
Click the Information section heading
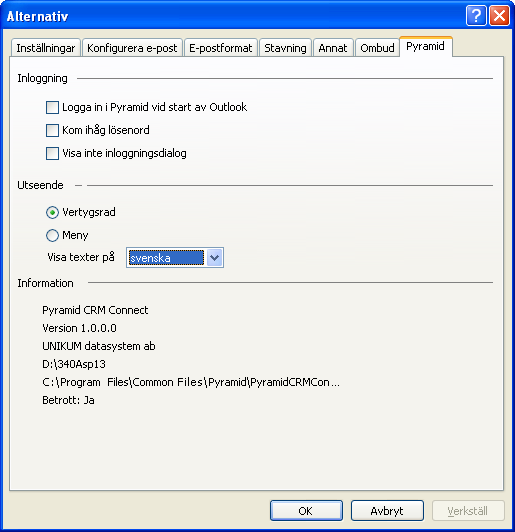coord(45,283)
